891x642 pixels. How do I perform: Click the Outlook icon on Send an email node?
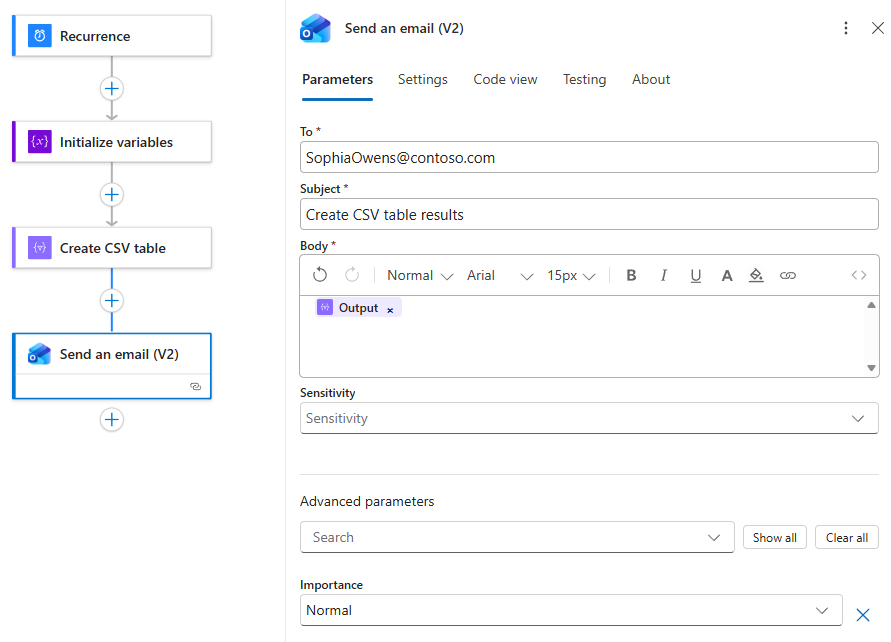click(40, 354)
